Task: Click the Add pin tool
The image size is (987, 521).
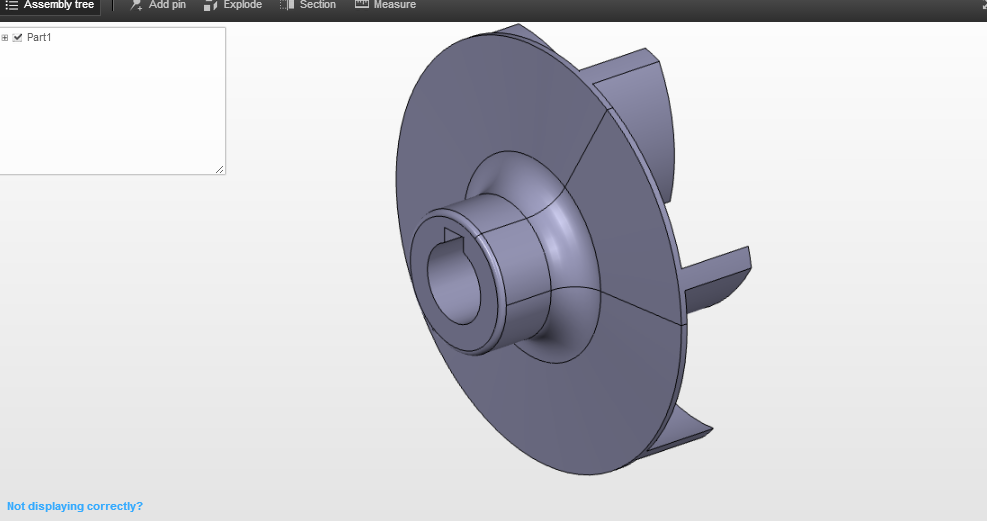Action: (x=158, y=5)
